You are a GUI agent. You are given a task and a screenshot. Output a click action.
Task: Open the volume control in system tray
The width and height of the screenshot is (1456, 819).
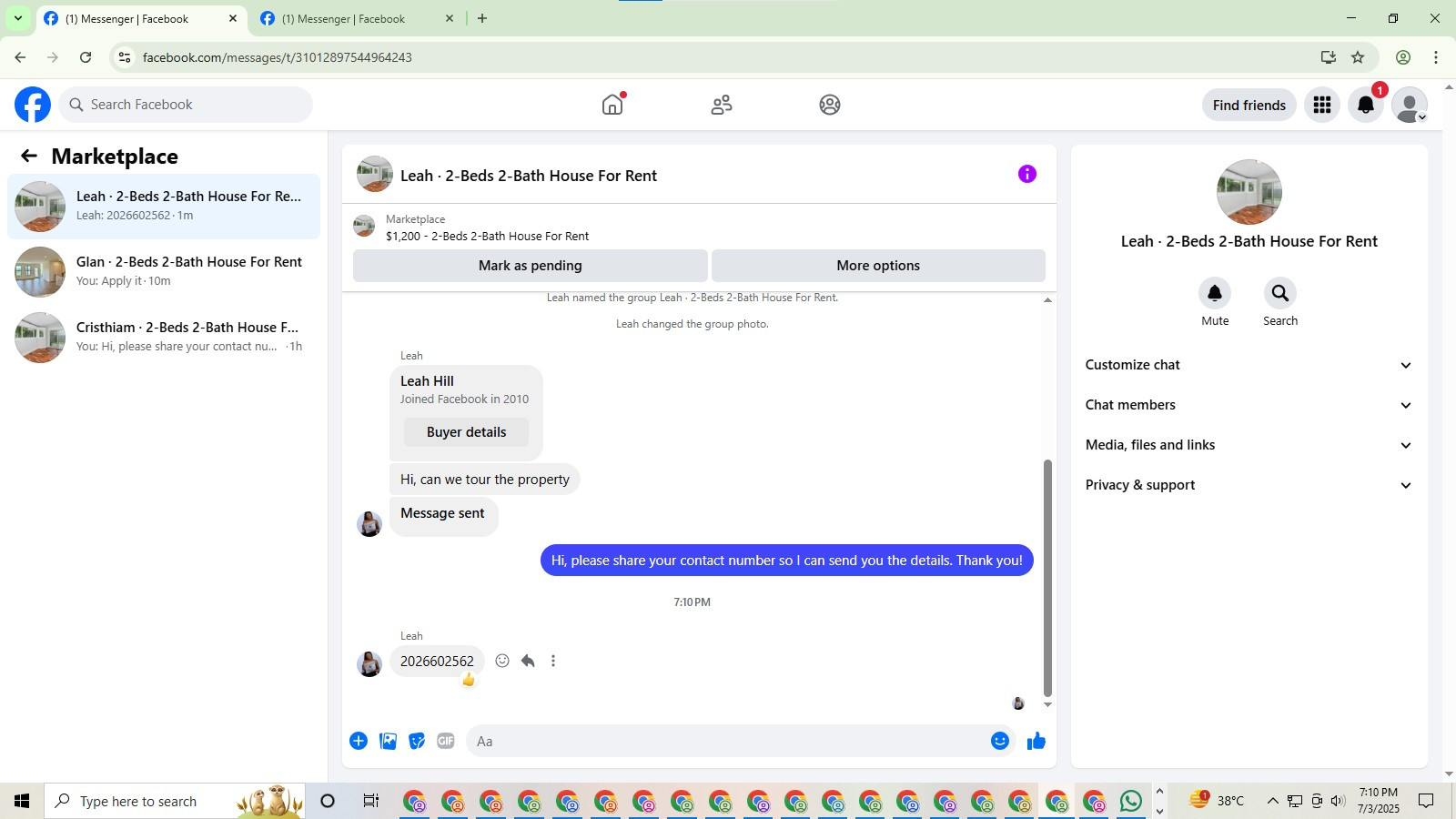click(x=1338, y=801)
